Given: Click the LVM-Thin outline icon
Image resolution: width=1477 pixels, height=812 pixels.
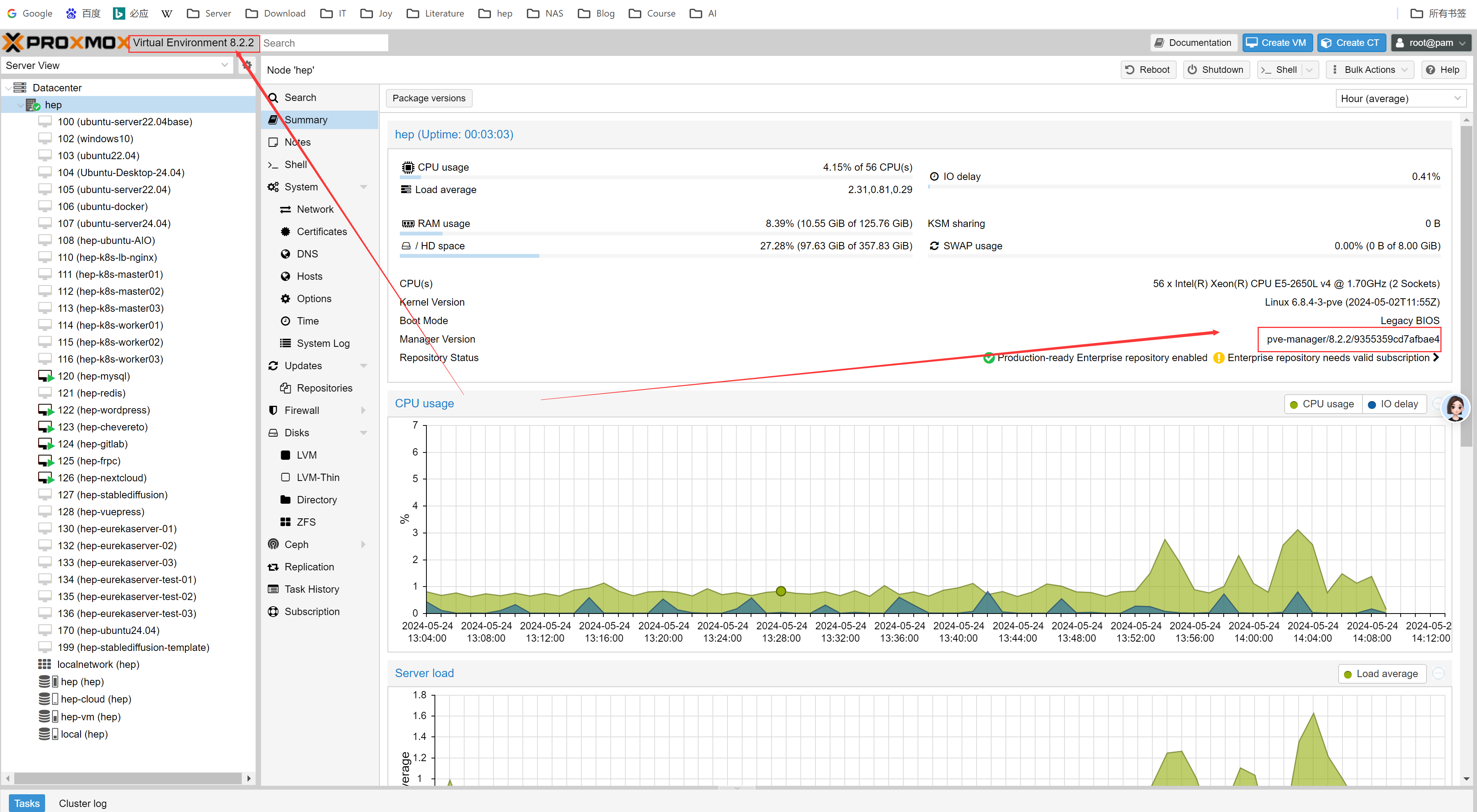Looking at the screenshot, I should (x=285, y=477).
